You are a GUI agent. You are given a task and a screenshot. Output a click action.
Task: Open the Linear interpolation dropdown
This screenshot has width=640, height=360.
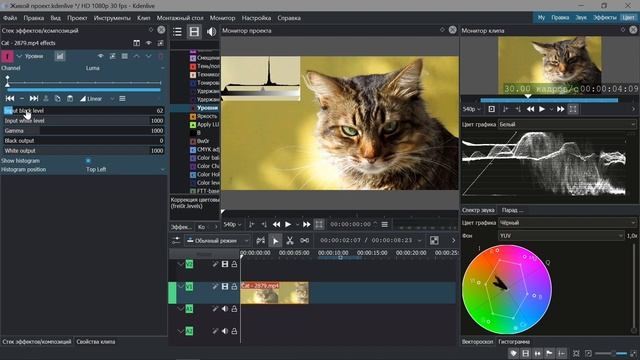tap(97, 98)
